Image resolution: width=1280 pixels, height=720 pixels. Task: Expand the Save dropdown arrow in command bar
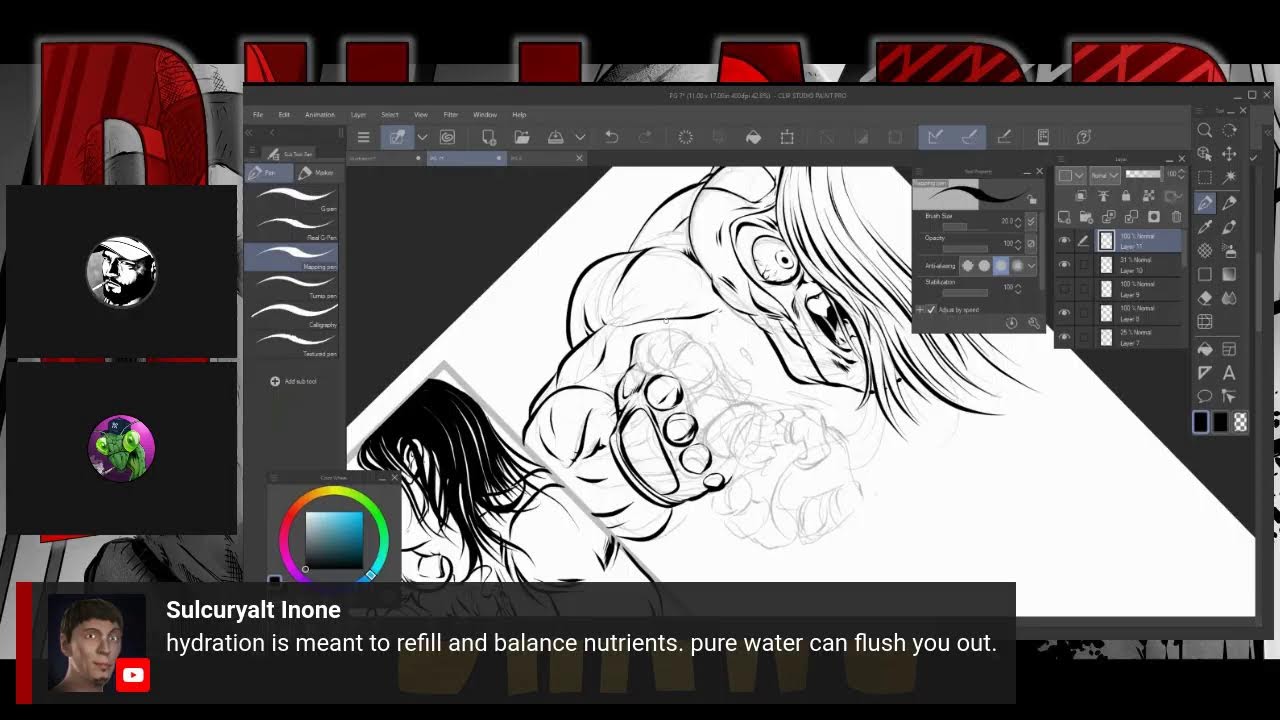coord(579,137)
